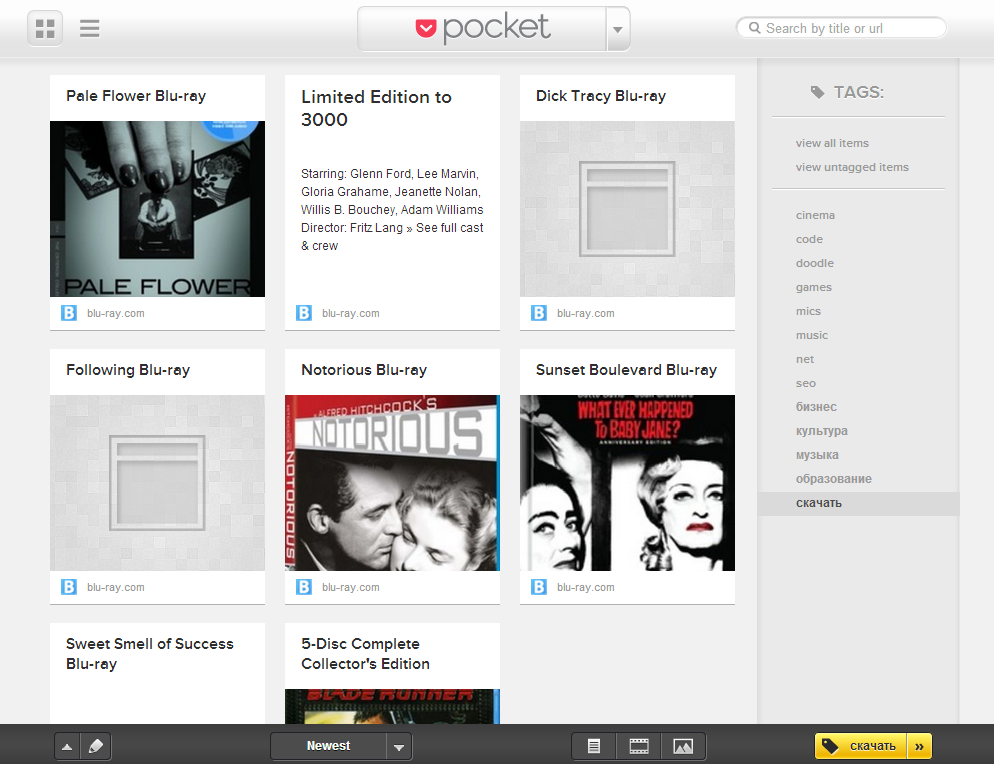Click blu-ray.com favicon under Sunset Boulevard
The image size is (994, 764).
[539, 587]
